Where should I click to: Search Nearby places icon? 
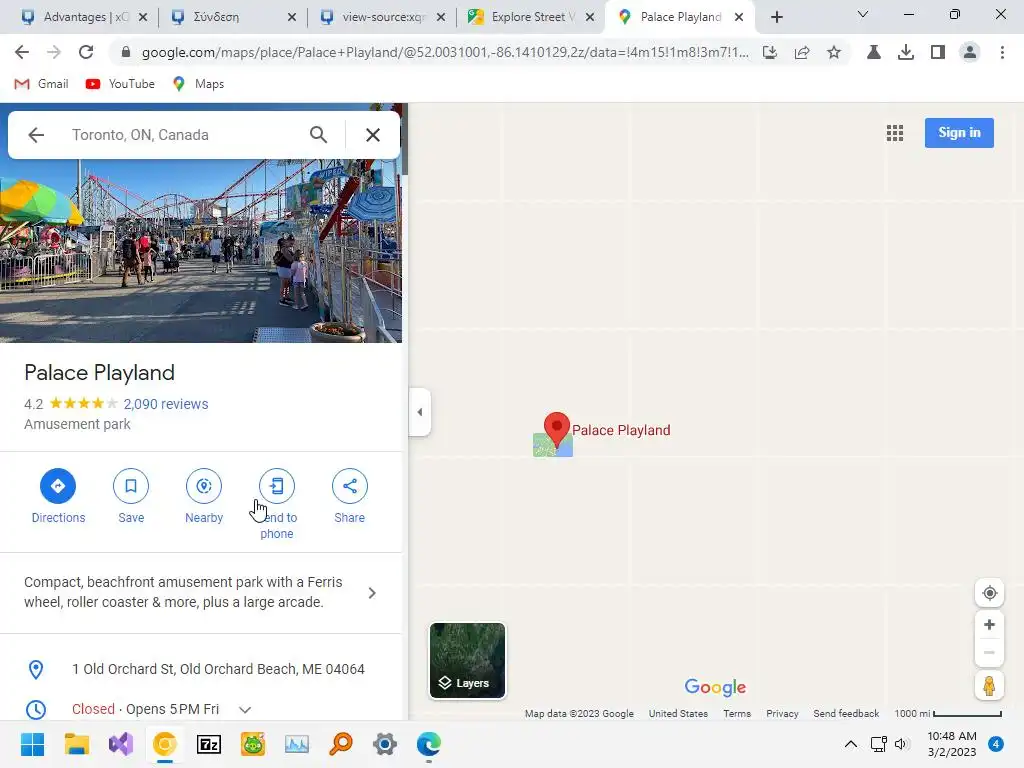(204, 486)
